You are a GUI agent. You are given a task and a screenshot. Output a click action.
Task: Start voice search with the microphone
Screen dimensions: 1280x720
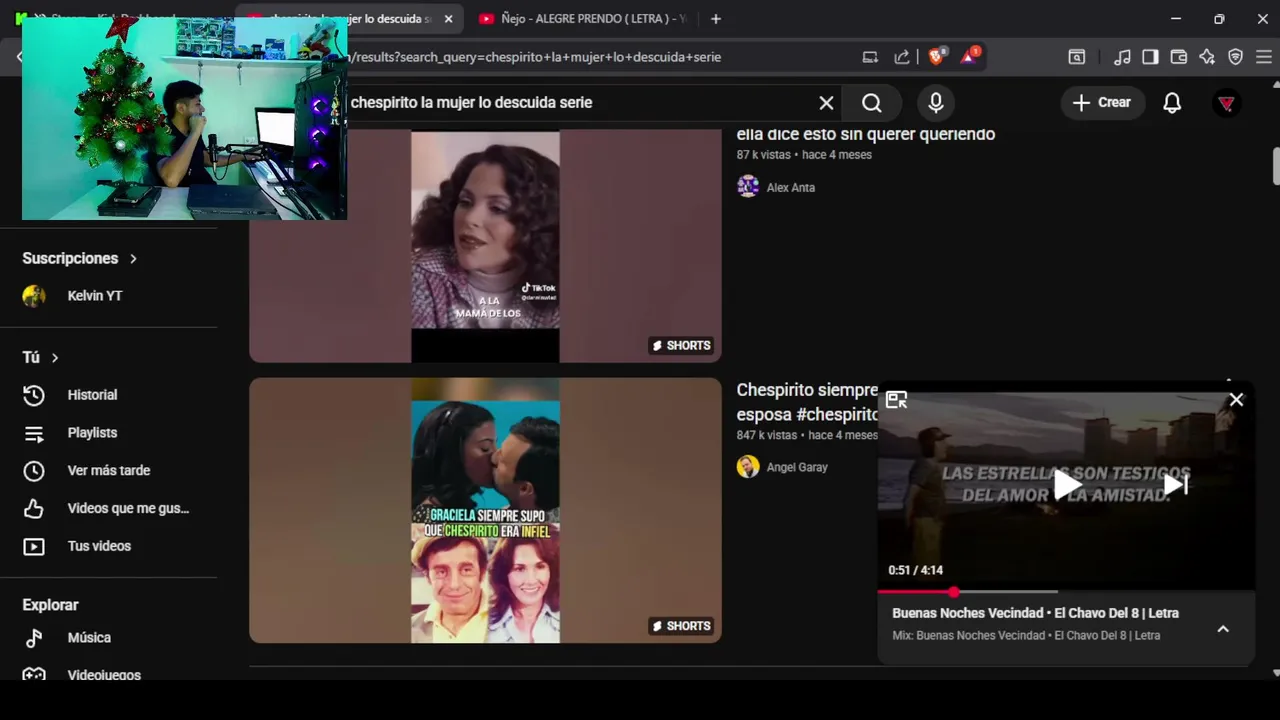pyautogui.click(x=936, y=103)
